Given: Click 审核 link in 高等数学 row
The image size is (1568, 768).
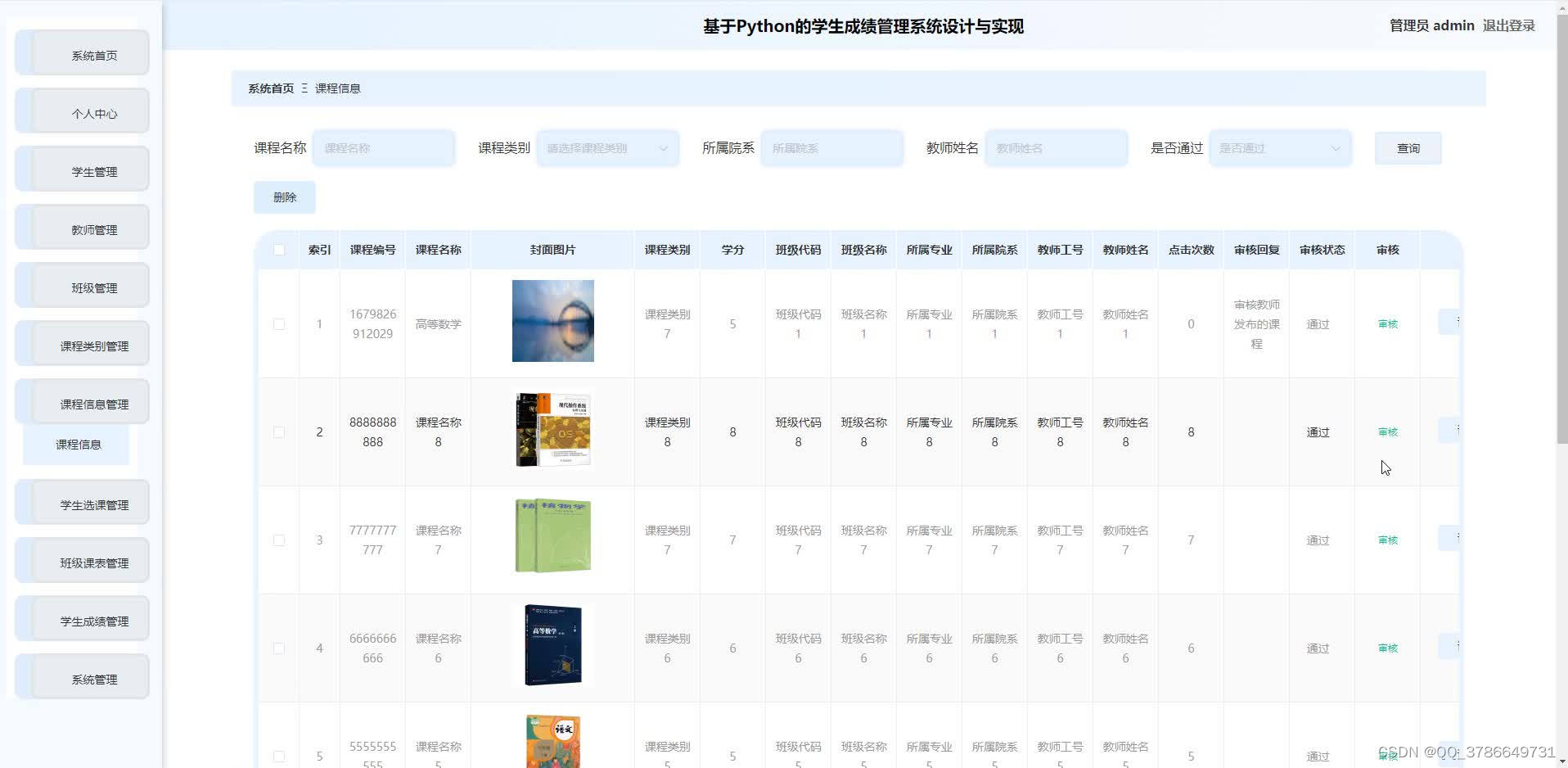Looking at the screenshot, I should (1388, 324).
